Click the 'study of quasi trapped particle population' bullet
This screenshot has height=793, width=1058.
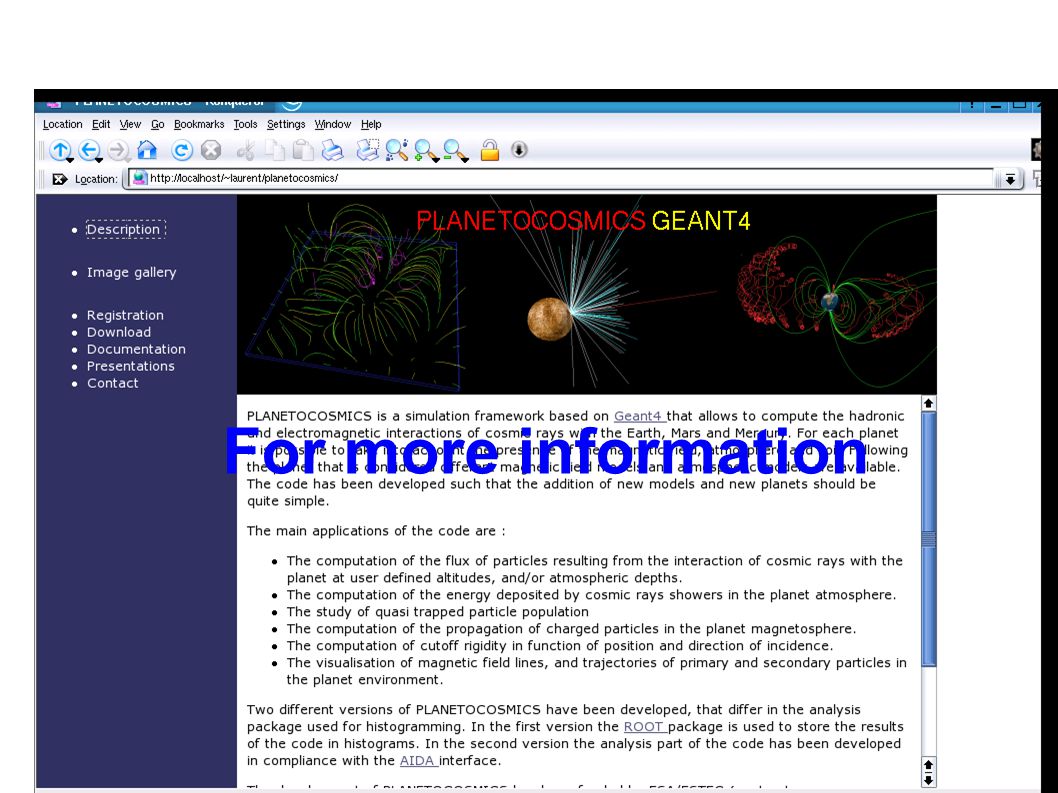pyautogui.click(x=437, y=612)
